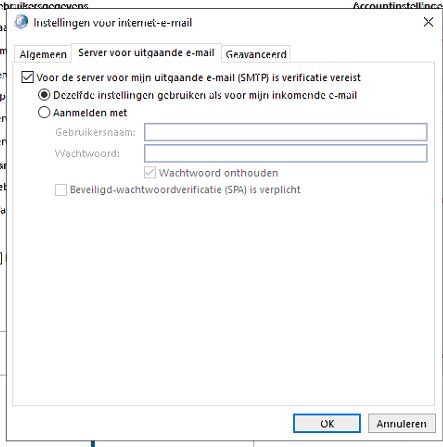
Task: Enable Beveiligd-wachtwoordverificatie (SPA) checkbox
Action: [61, 190]
